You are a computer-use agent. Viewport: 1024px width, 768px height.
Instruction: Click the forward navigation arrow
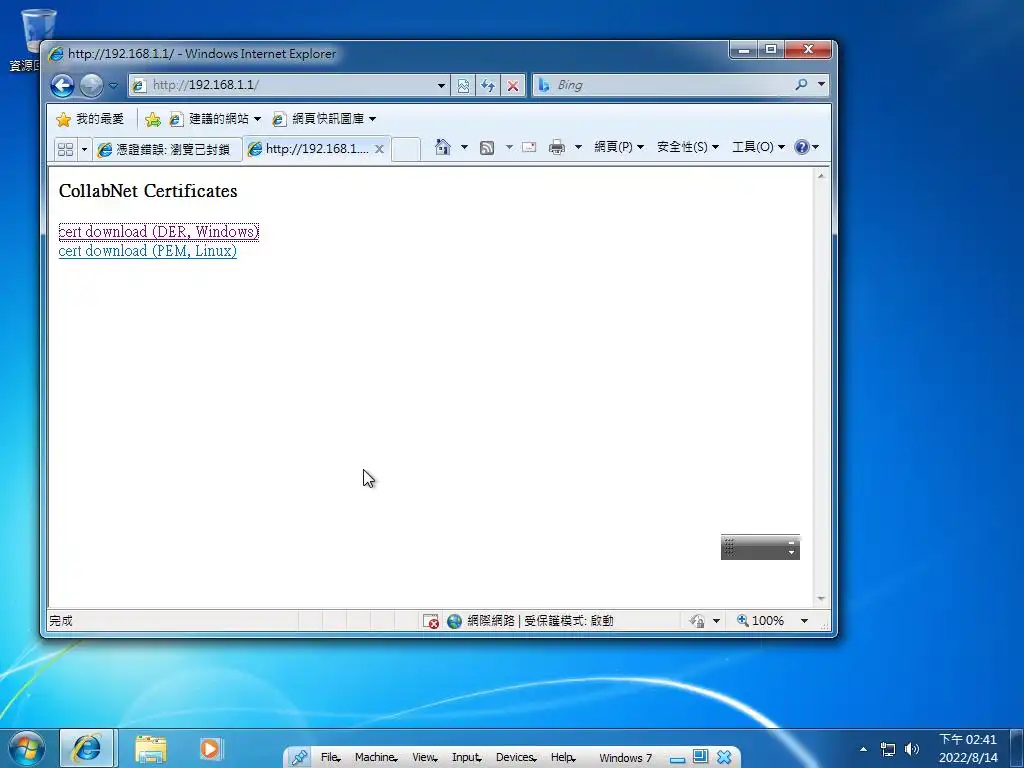91,86
